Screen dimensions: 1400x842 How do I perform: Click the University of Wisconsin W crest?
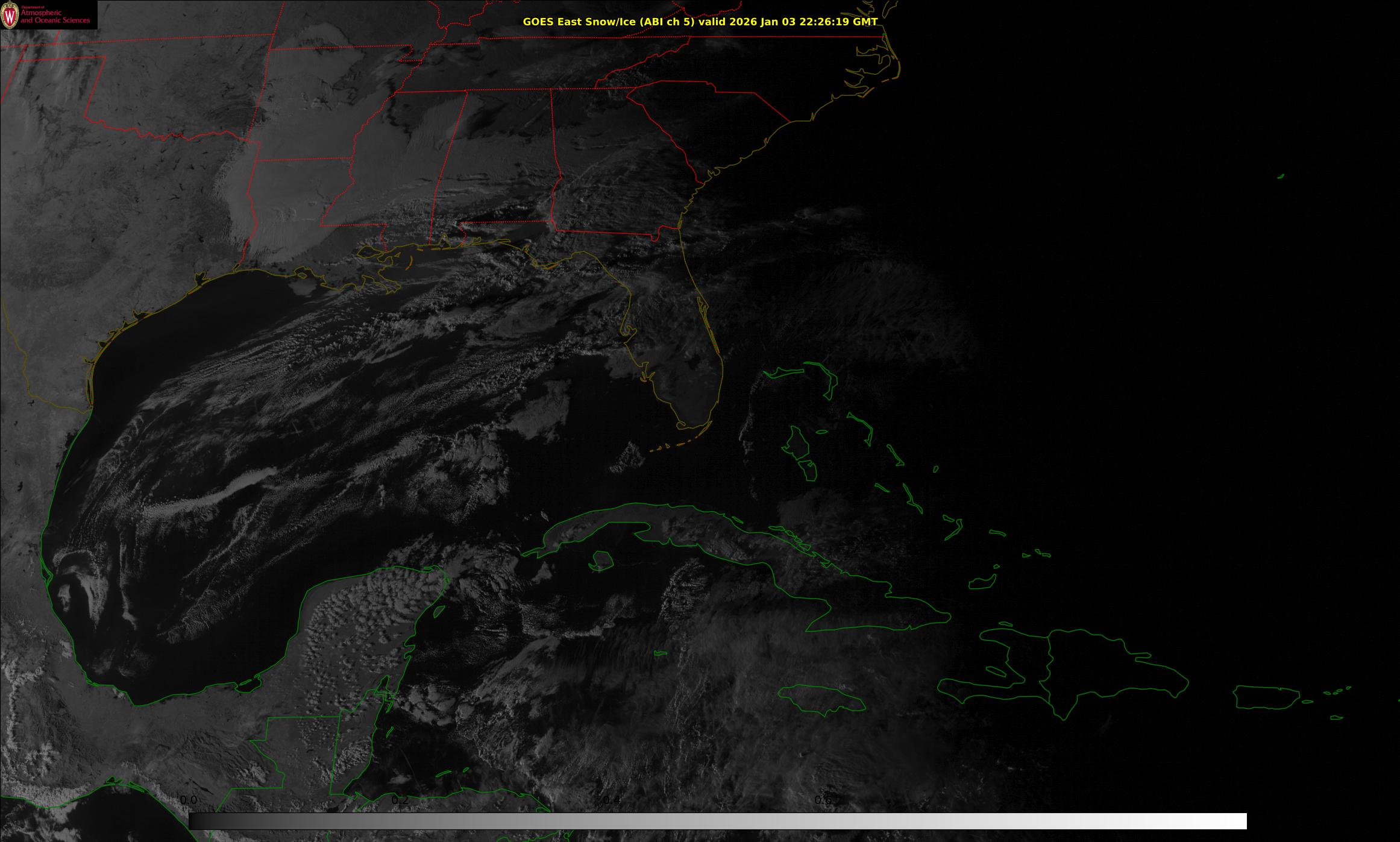pyautogui.click(x=10, y=16)
